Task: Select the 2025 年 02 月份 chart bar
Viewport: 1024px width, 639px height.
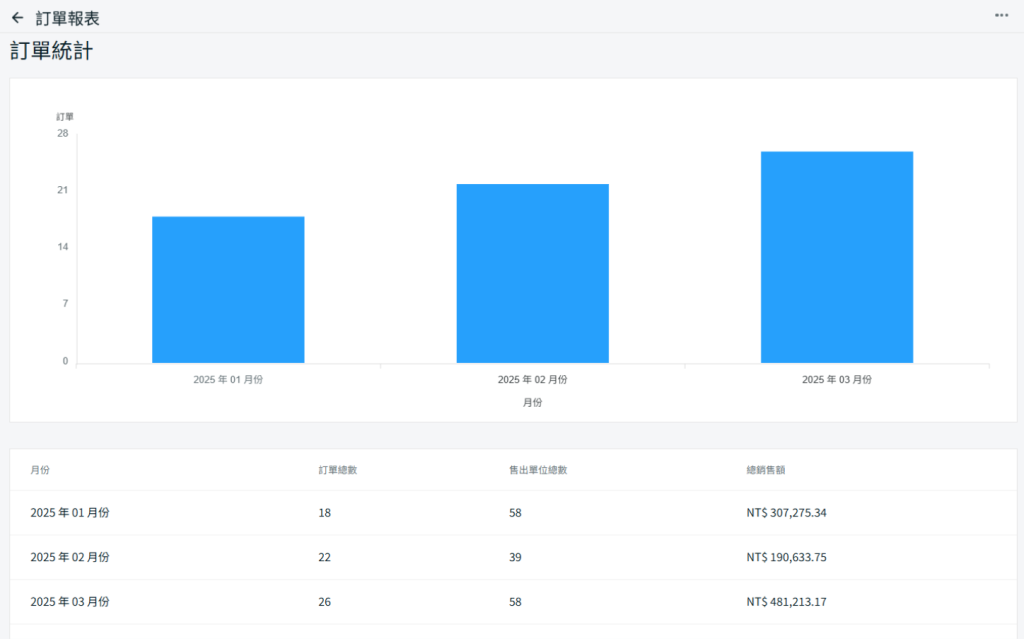Action: [x=532, y=273]
